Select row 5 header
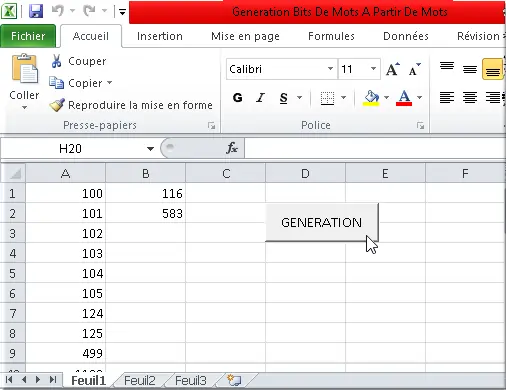 click(13, 273)
